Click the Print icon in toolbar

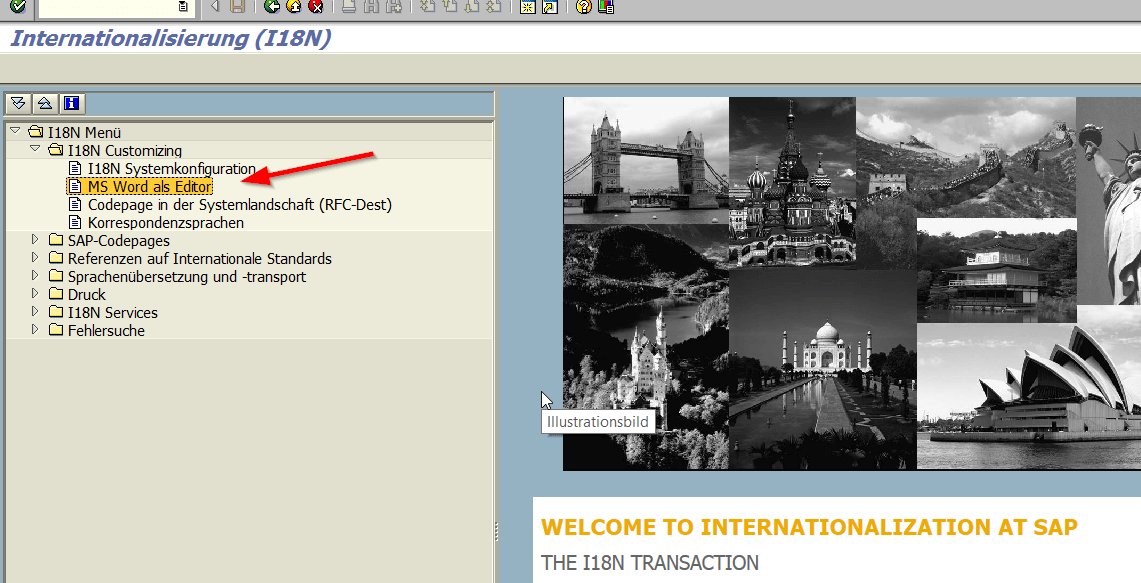[x=349, y=7]
